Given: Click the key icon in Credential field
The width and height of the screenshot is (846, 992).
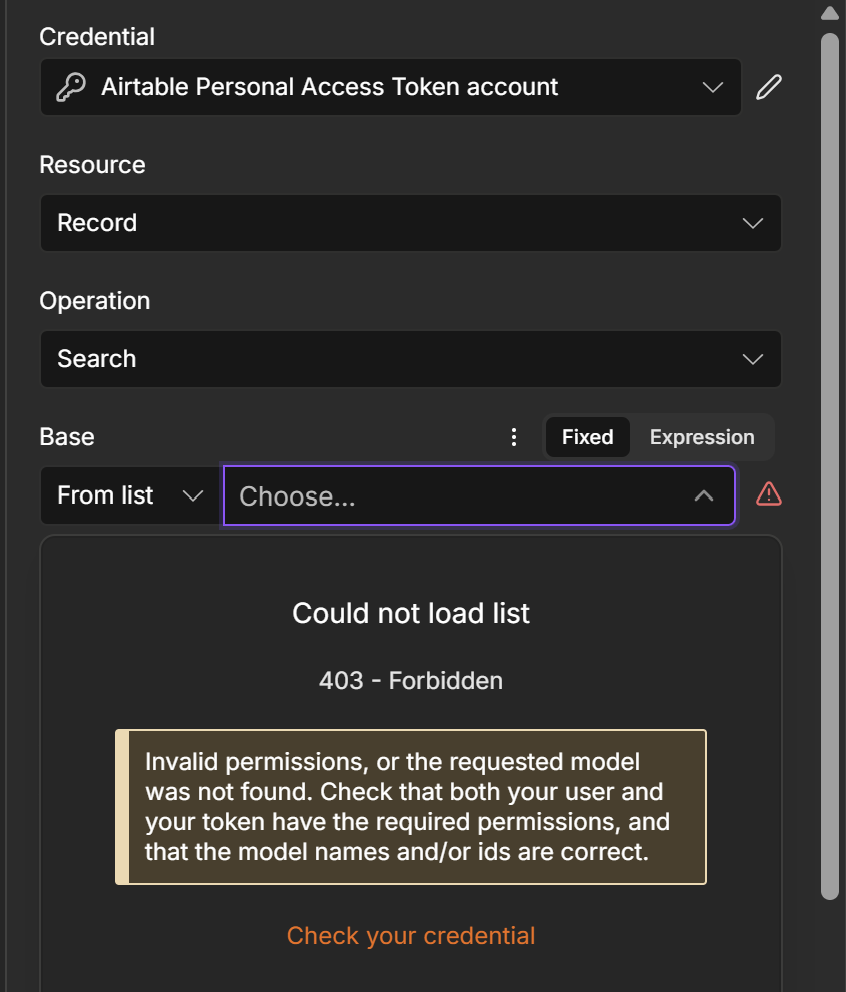Looking at the screenshot, I should pos(70,87).
